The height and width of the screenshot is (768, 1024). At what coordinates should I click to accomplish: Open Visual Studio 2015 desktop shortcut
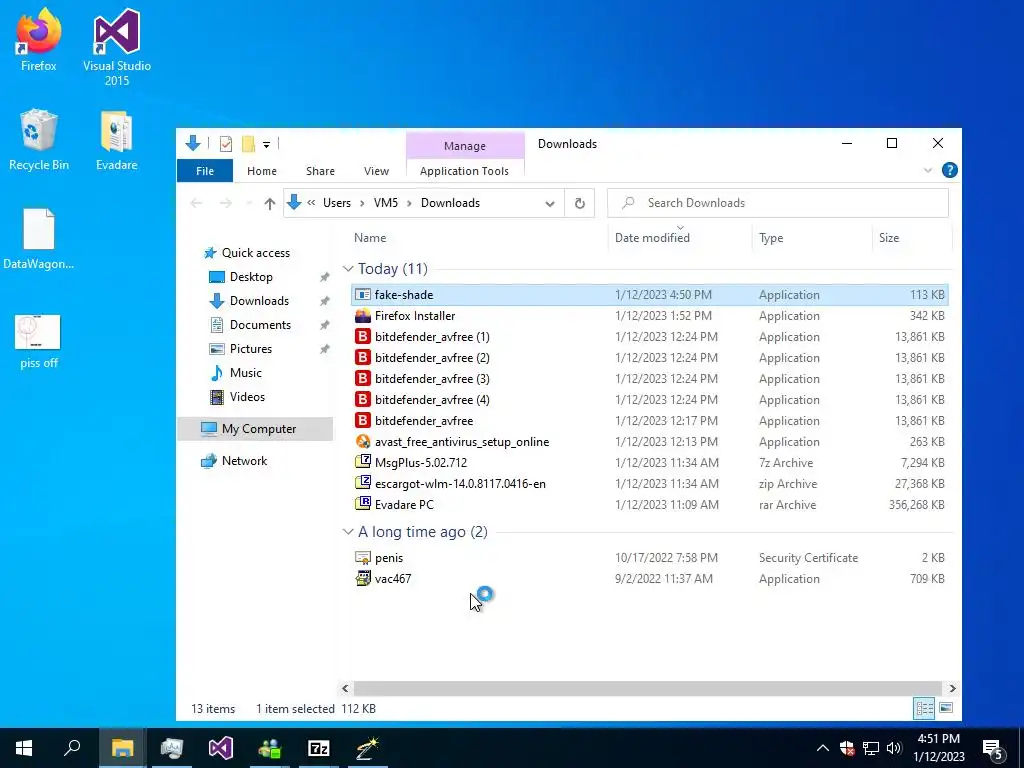117,47
